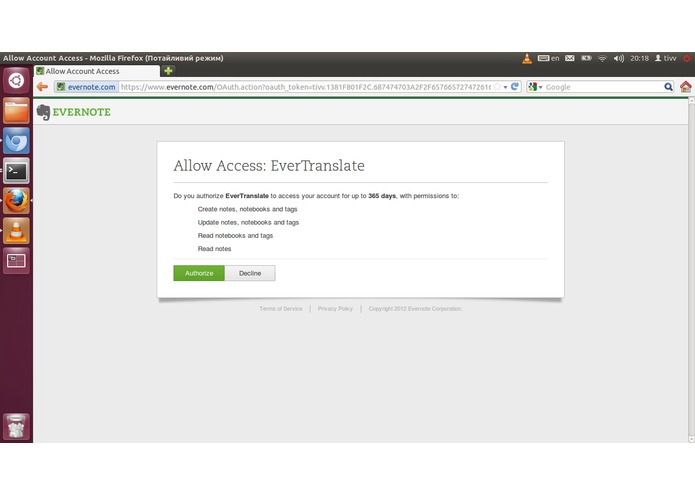This screenshot has height=494, width=695.
Task: Open the Wi-Fi network indicator
Action: 602,58
